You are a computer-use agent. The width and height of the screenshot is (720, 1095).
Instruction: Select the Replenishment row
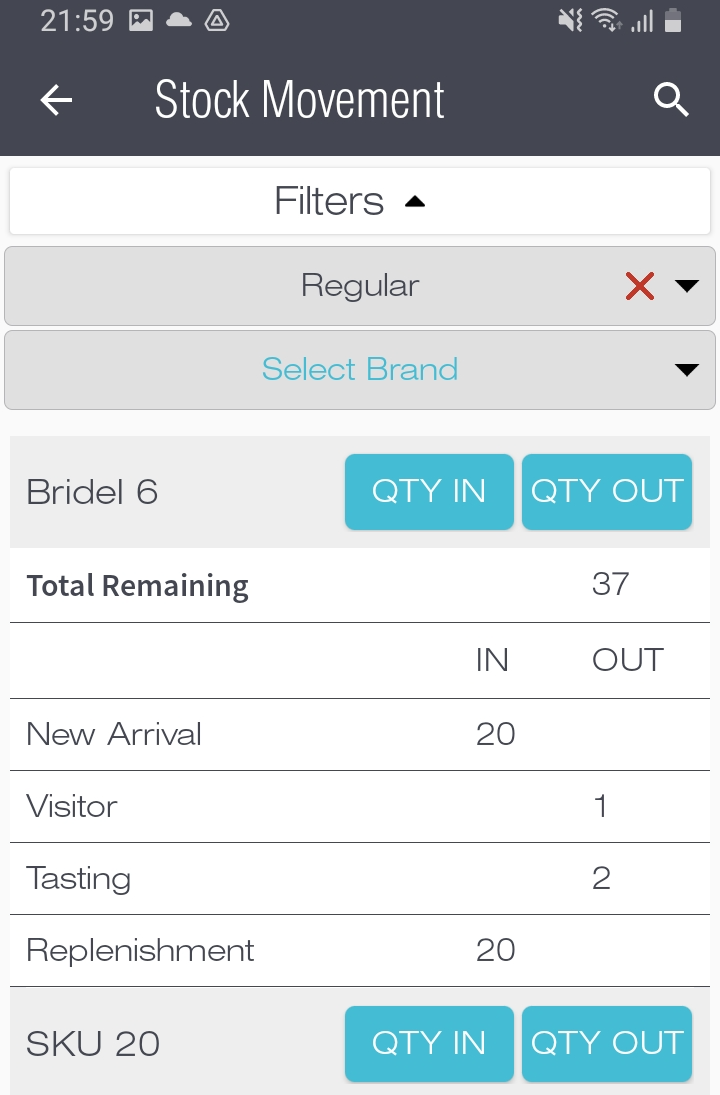[360, 951]
